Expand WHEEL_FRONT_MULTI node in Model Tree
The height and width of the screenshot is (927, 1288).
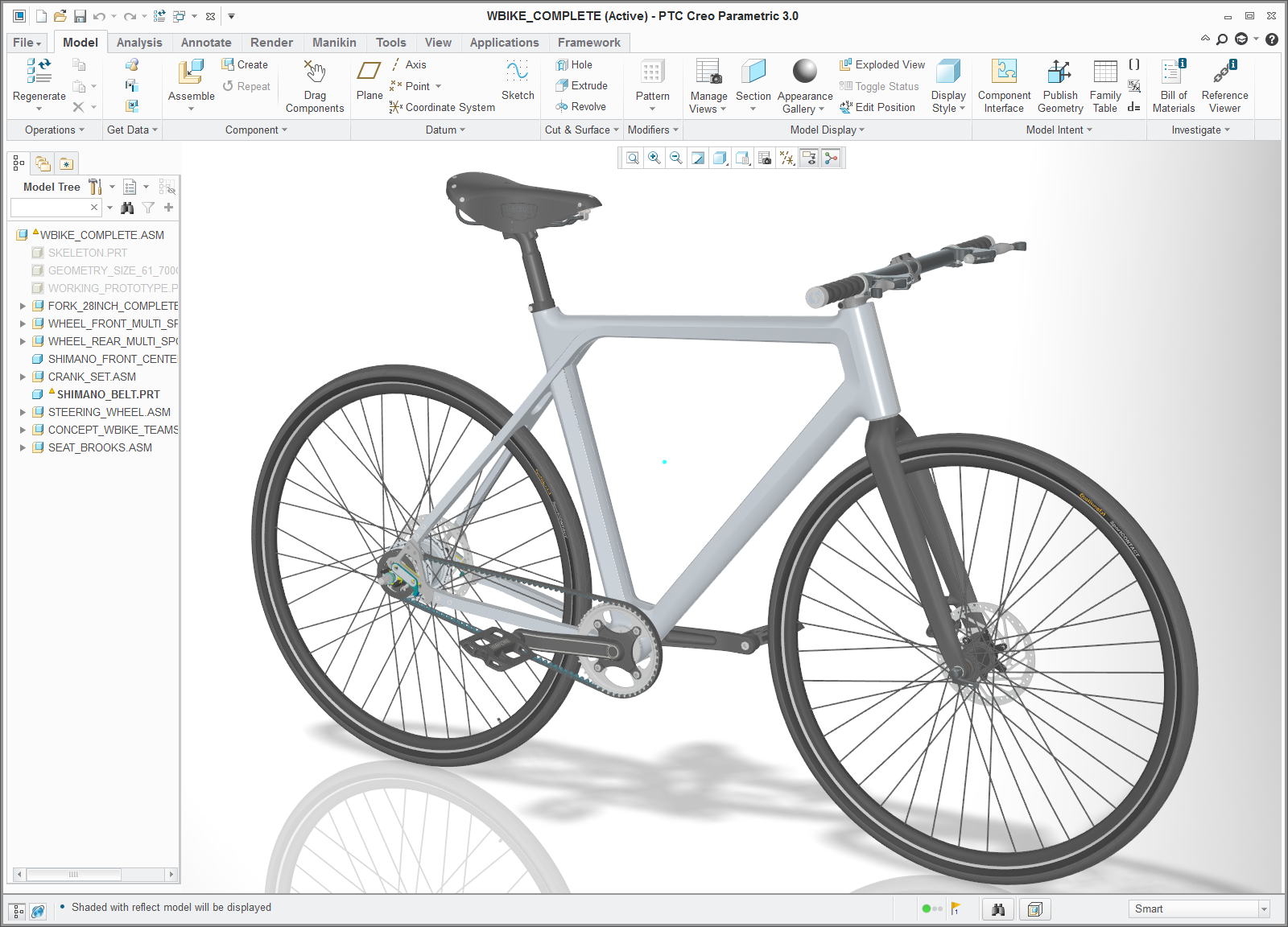tap(22, 323)
